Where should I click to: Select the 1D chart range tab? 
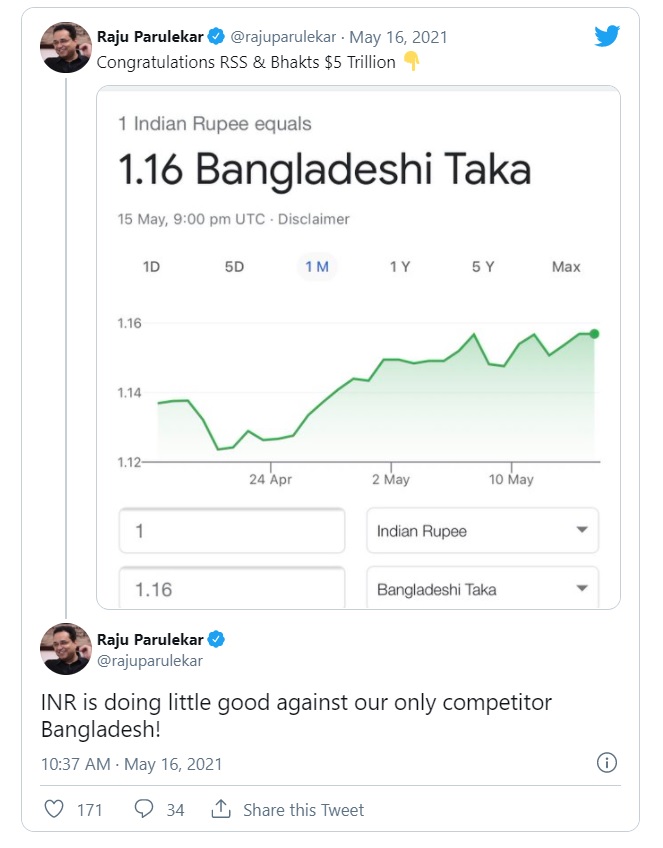[x=152, y=267]
